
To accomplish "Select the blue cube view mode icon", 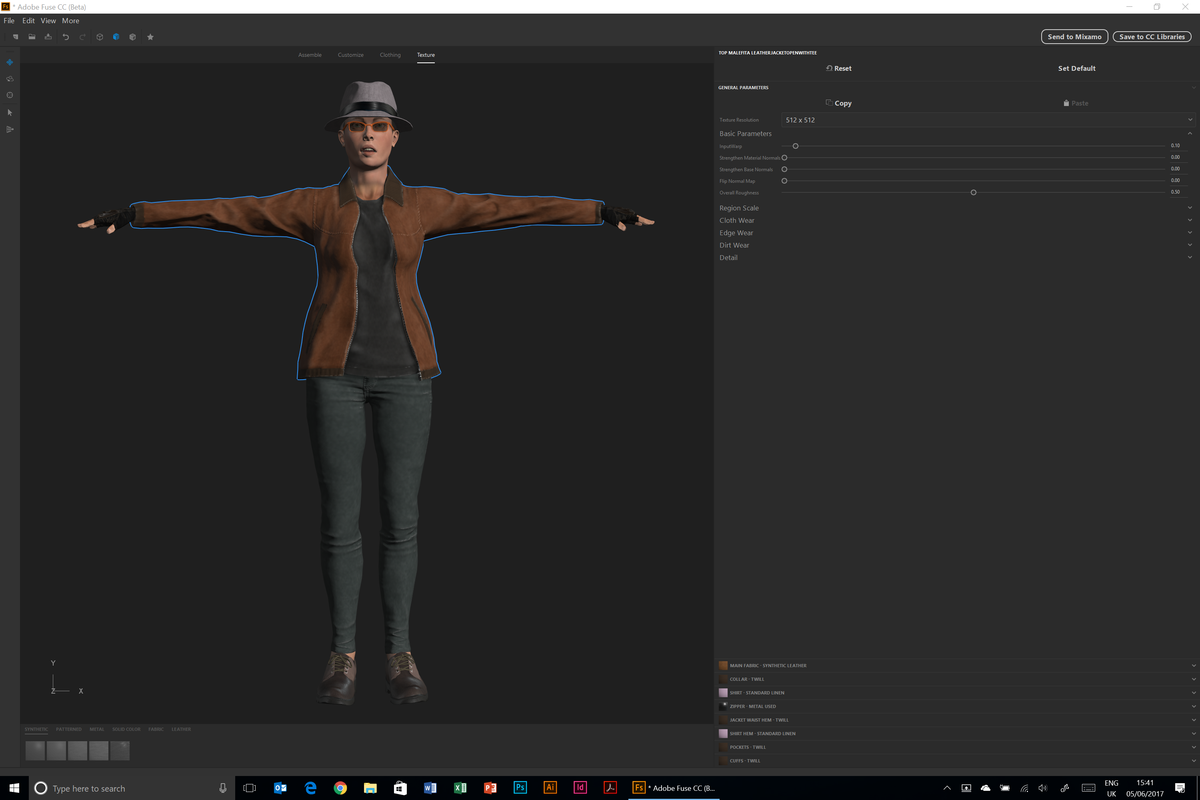I will coord(116,37).
